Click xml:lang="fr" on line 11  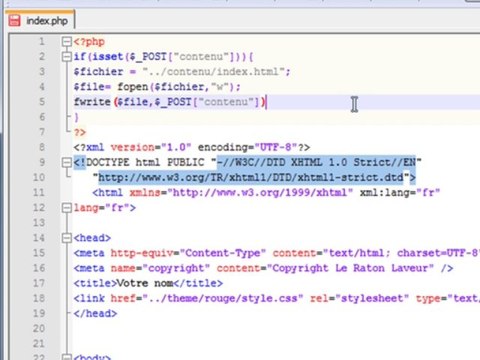point(400,193)
